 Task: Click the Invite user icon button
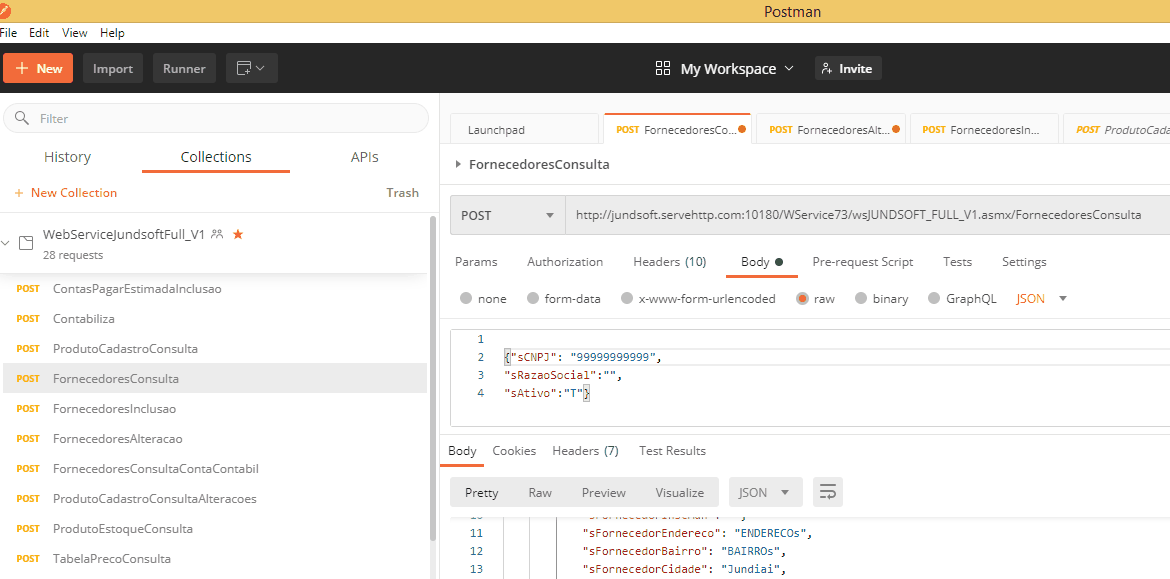pyautogui.click(x=848, y=68)
